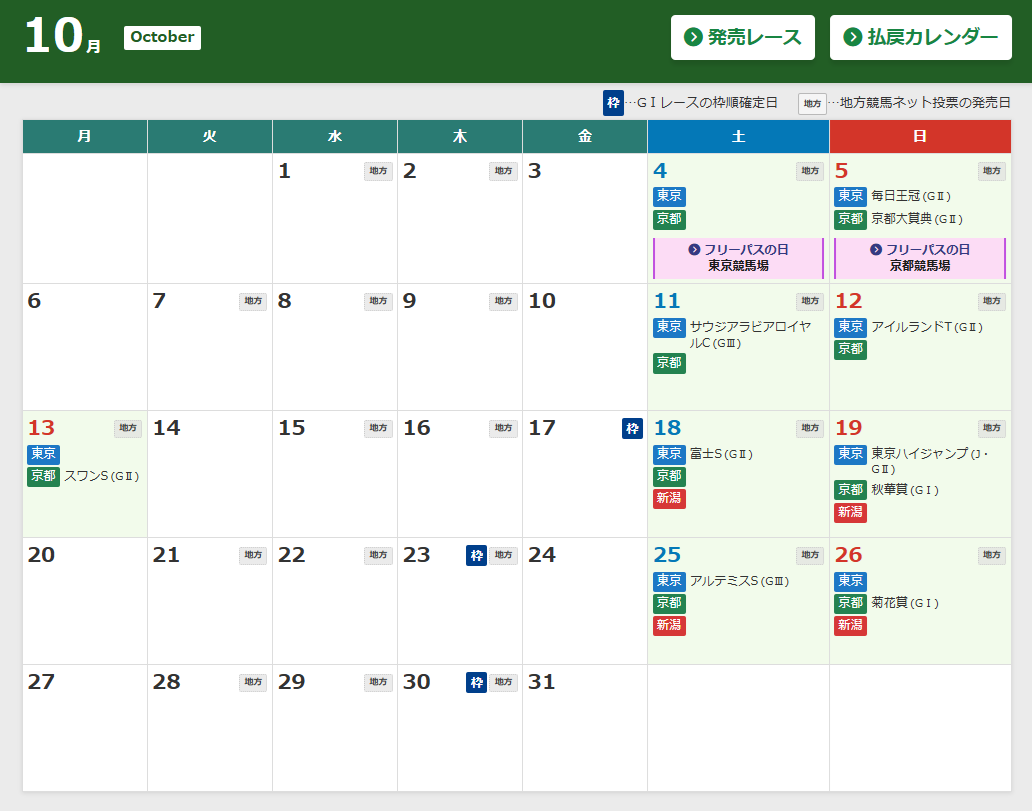The image size is (1032, 811).
Task: Select the 富士S (GII) race
Action: 720,454
